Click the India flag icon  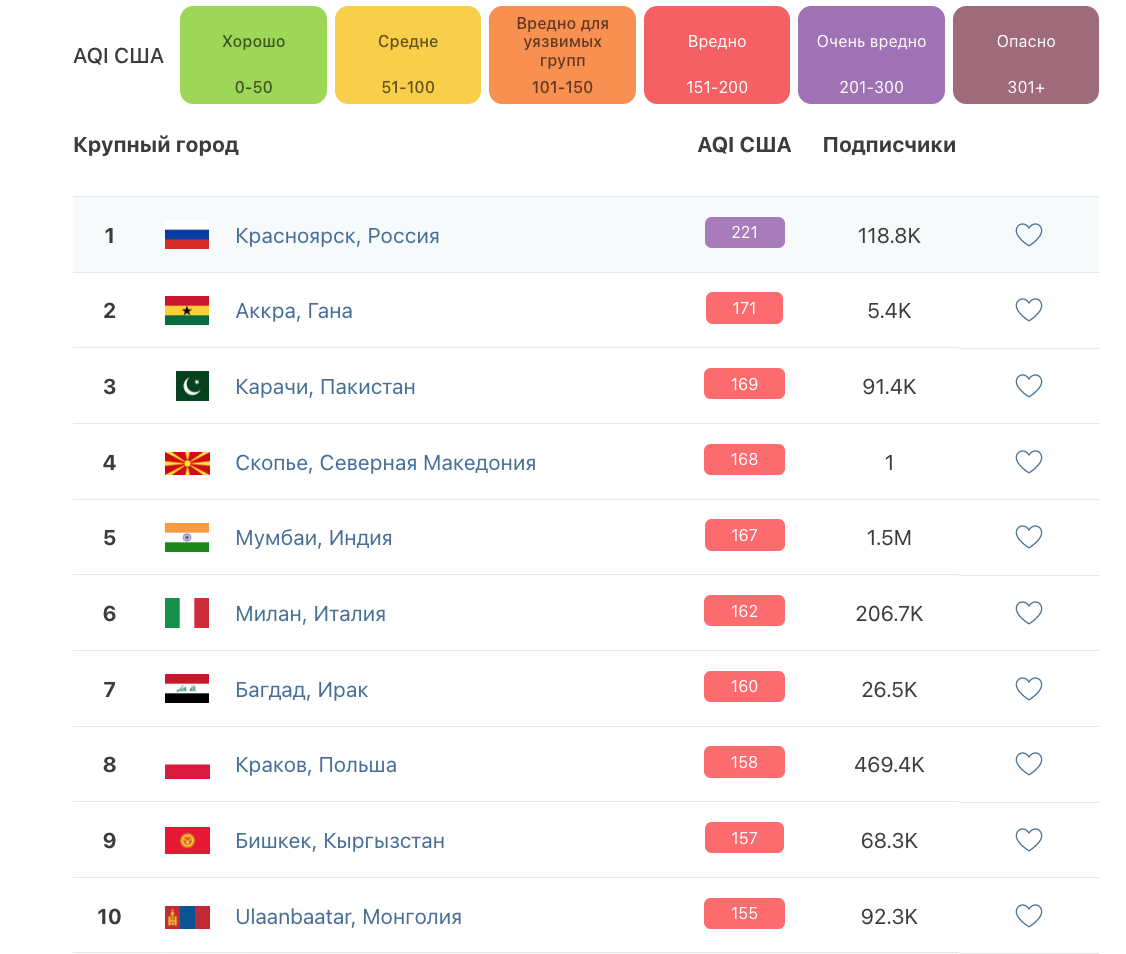click(x=187, y=538)
